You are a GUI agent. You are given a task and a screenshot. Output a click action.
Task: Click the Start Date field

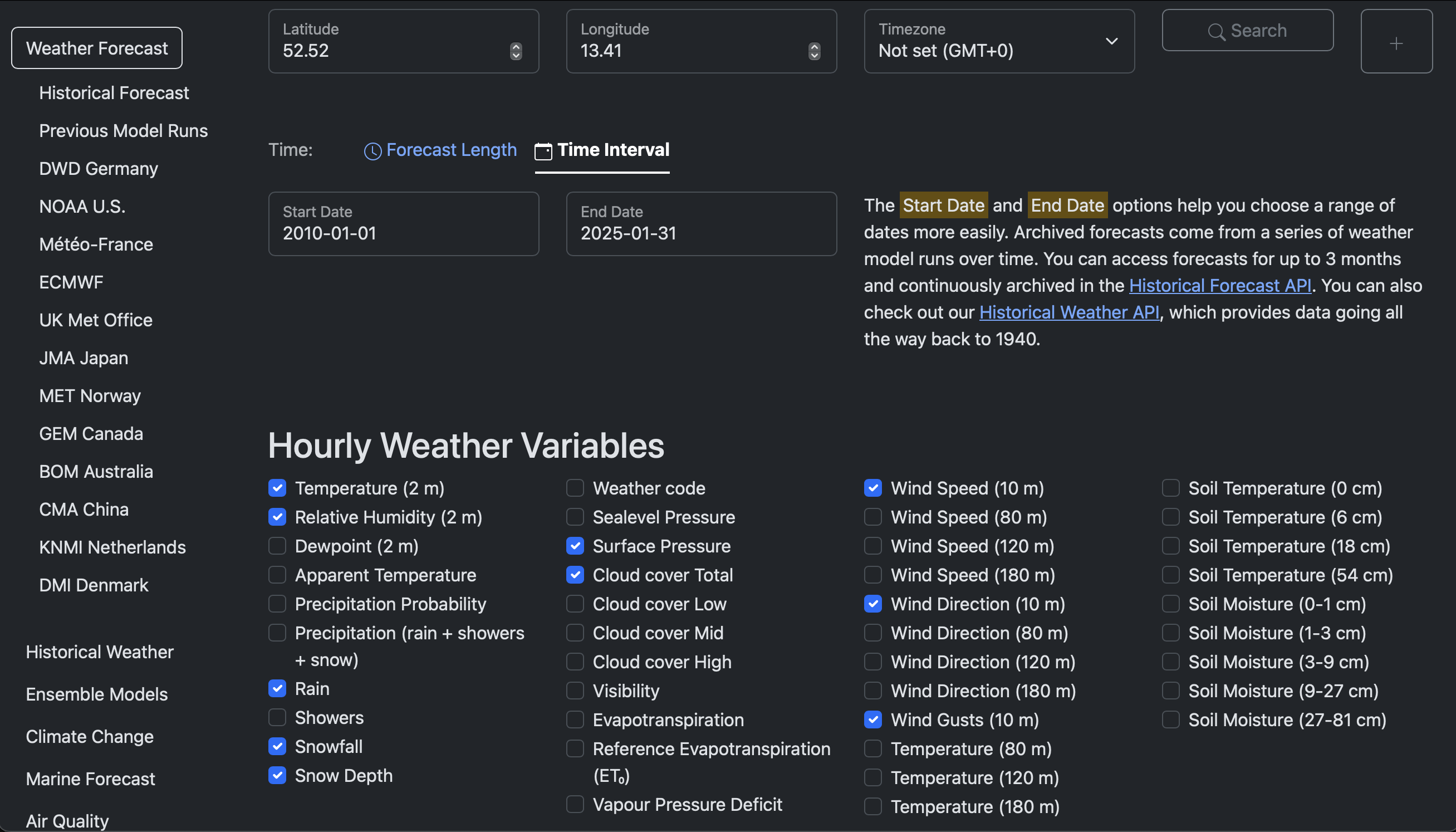point(404,223)
